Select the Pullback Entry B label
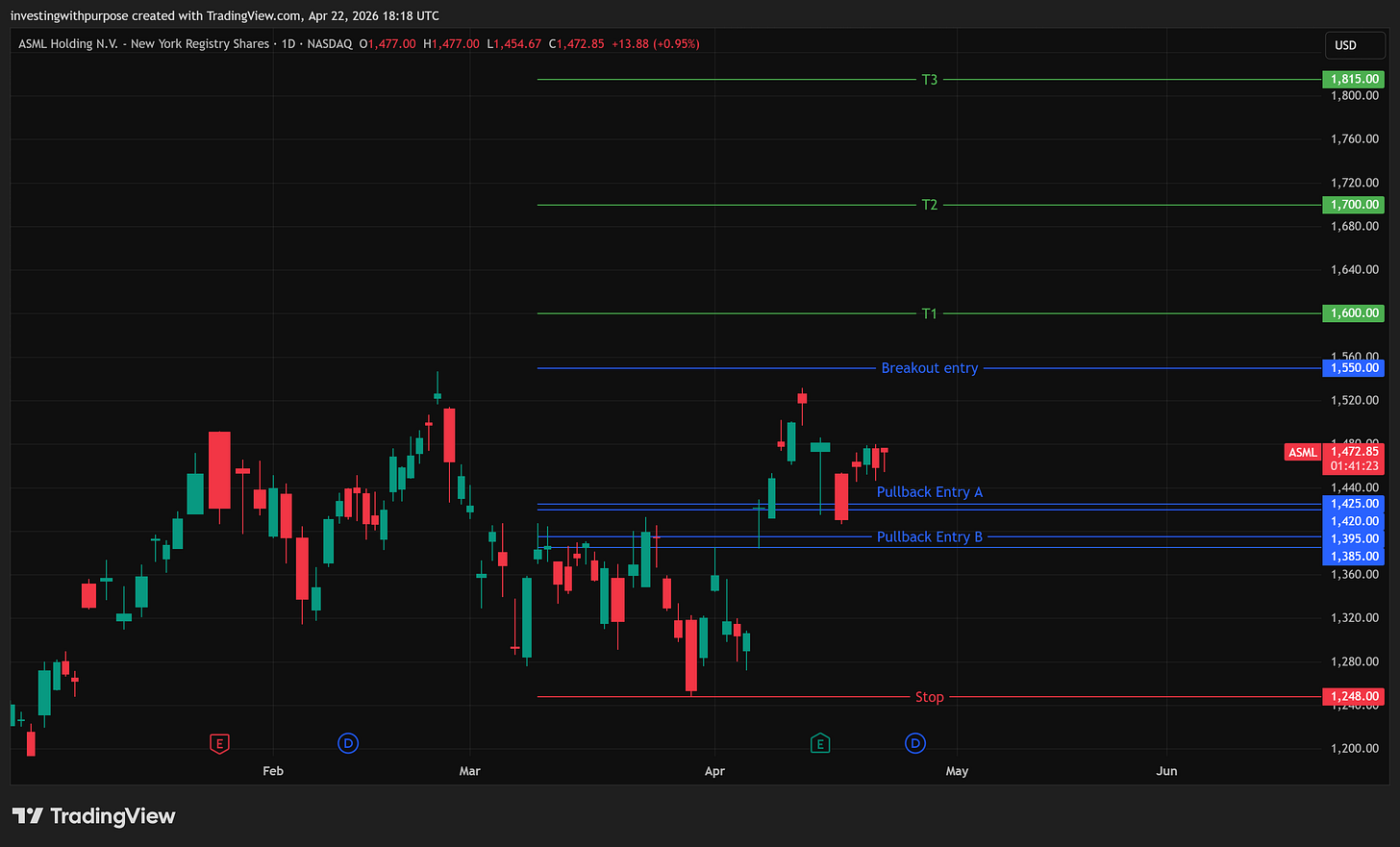This screenshot has height=847, width=1400. click(x=929, y=537)
